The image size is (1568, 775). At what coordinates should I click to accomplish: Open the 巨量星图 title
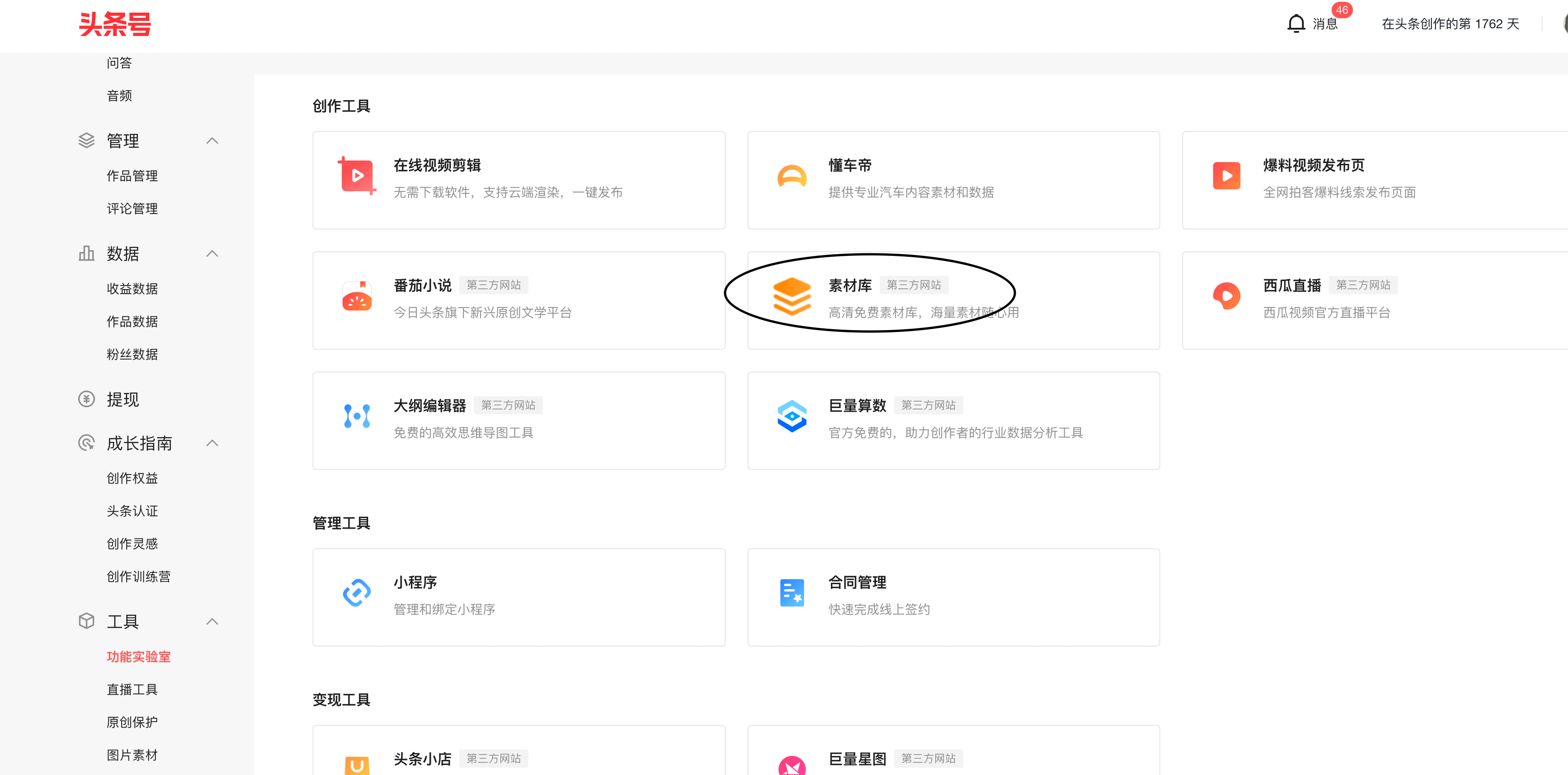[x=857, y=759]
